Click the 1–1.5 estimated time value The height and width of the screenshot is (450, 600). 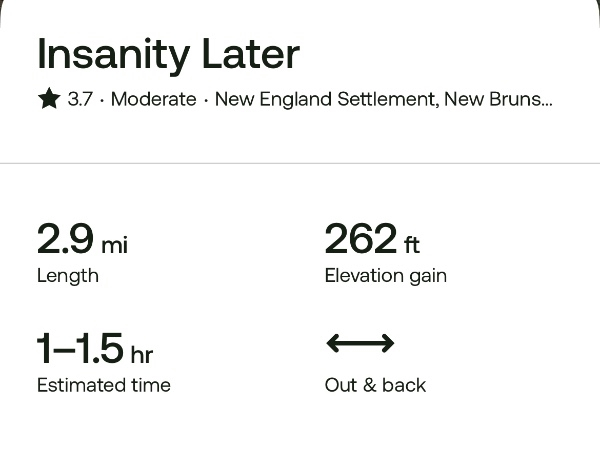coord(80,349)
